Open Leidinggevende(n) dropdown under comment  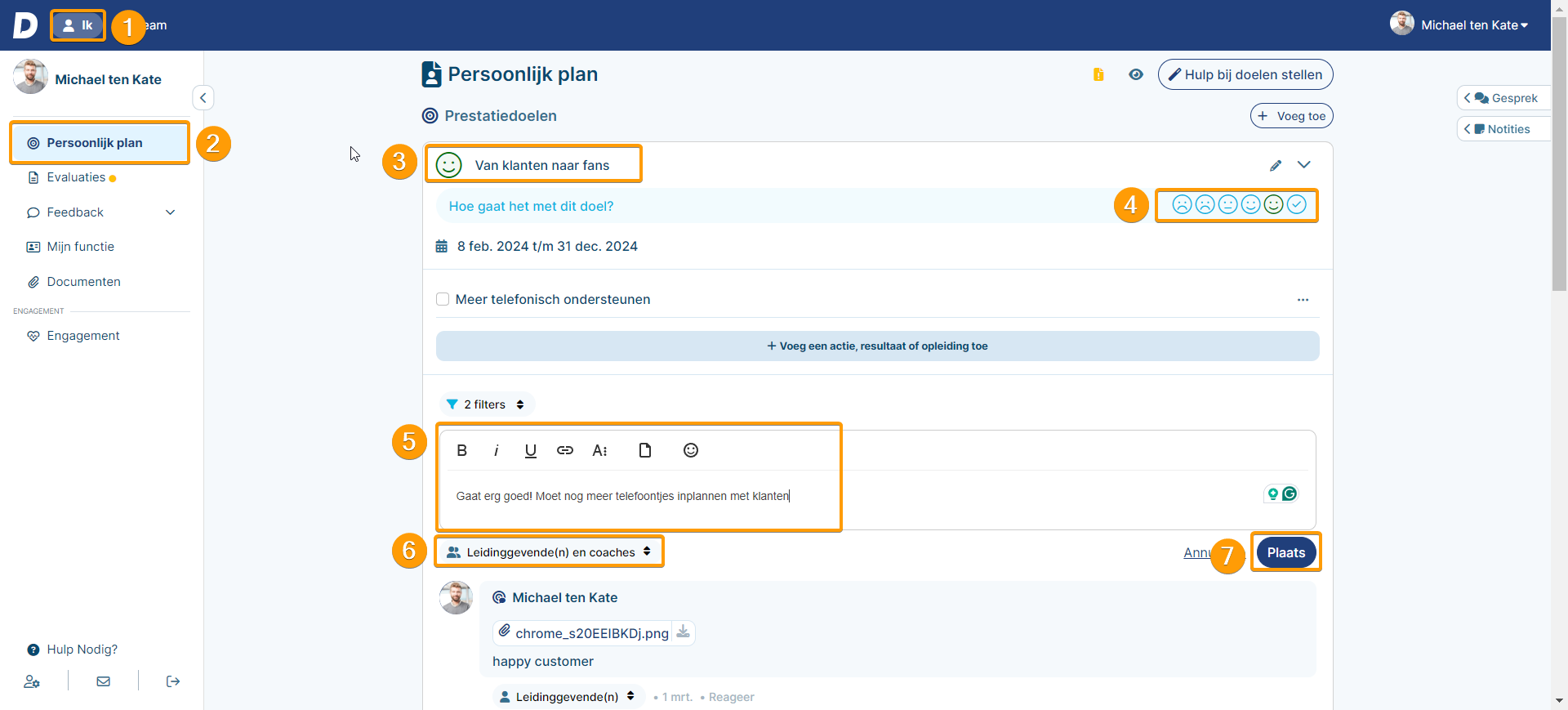(x=568, y=697)
